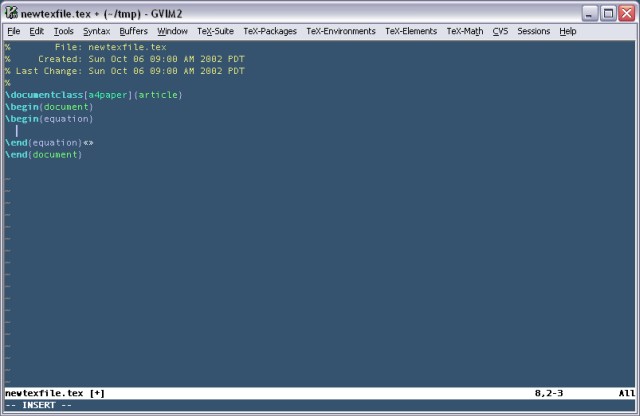Maximize the GVIM2 window
Viewport: 640px width, 416px height.
click(x=607, y=12)
